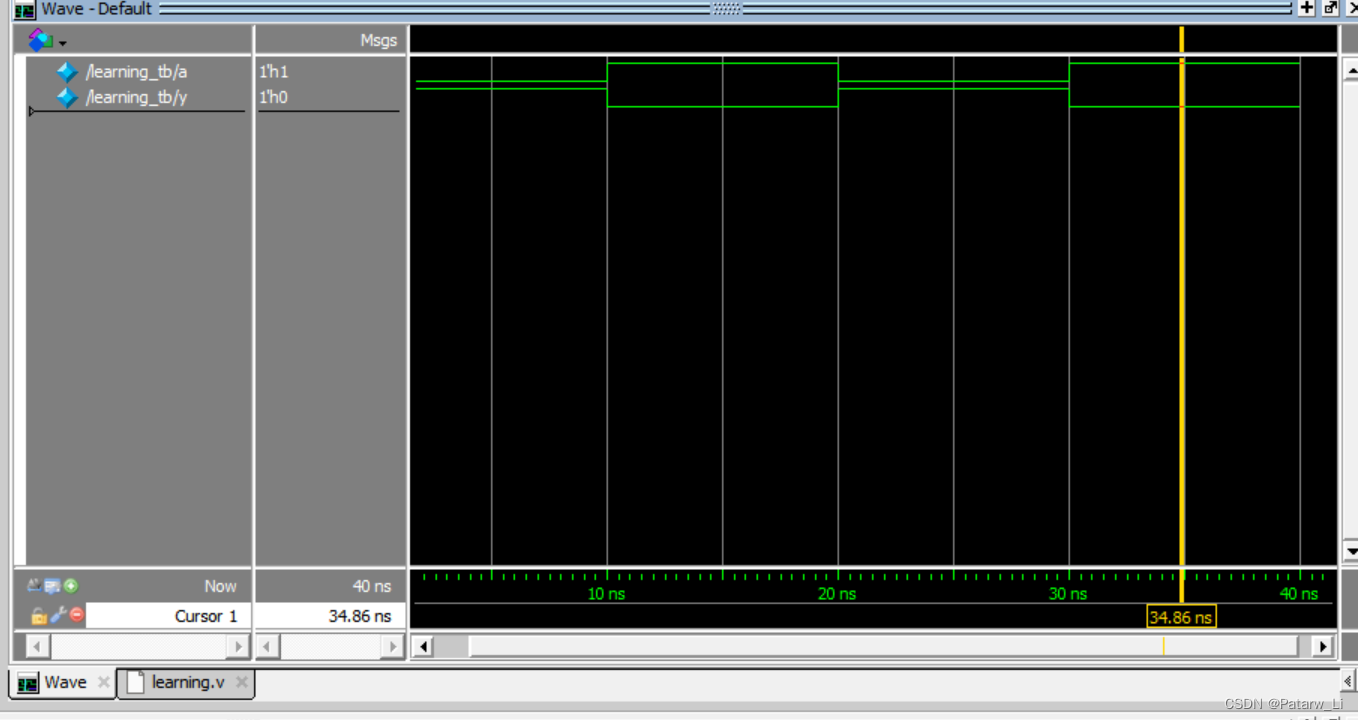Click the green Insert Cursor icon

point(71,587)
